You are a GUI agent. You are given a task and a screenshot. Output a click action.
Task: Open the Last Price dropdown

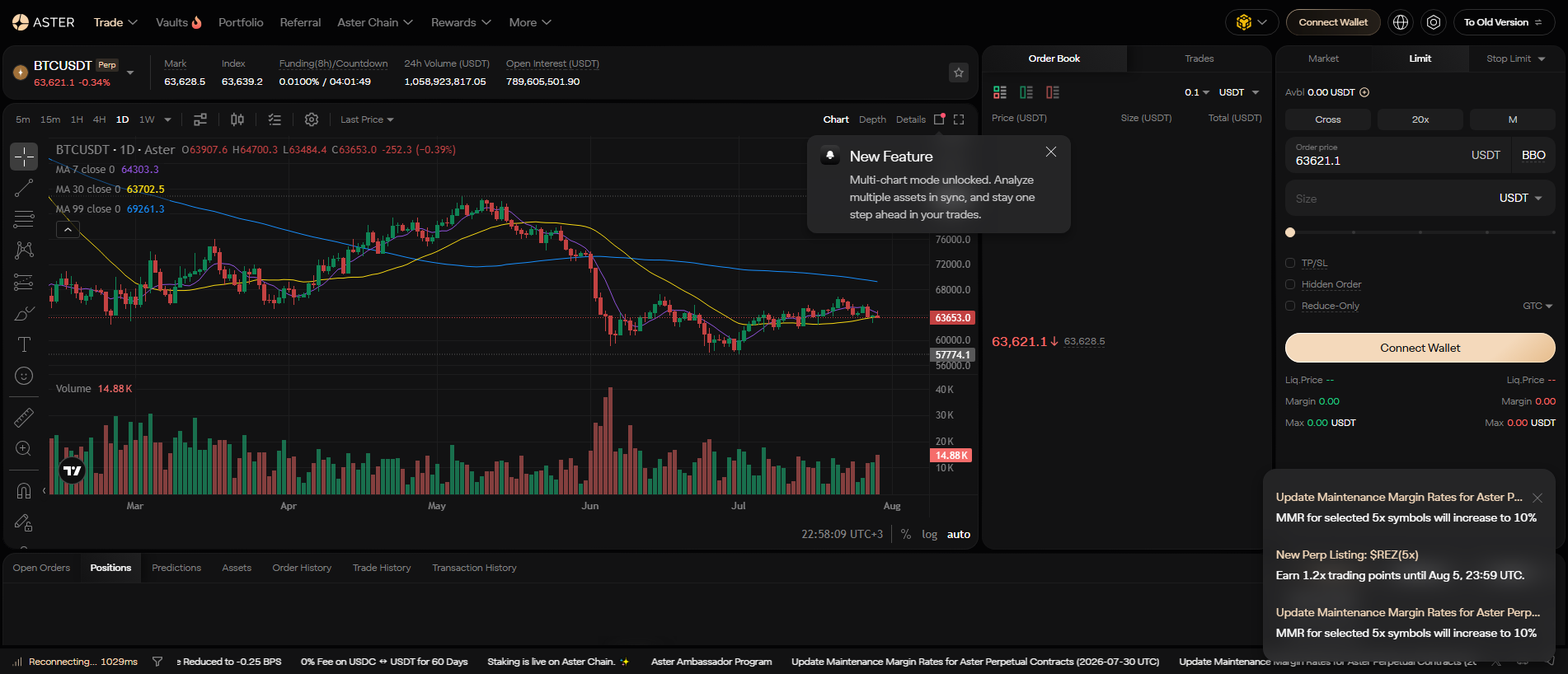click(367, 119)
